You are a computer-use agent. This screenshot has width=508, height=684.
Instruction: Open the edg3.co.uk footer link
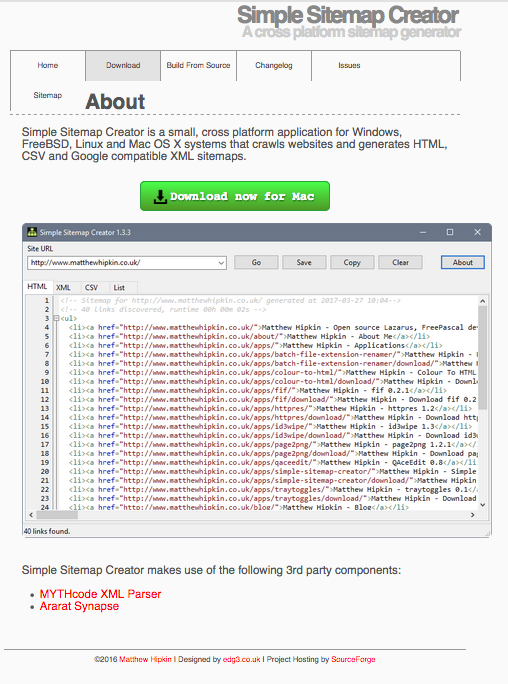click(x=241, y=659)
